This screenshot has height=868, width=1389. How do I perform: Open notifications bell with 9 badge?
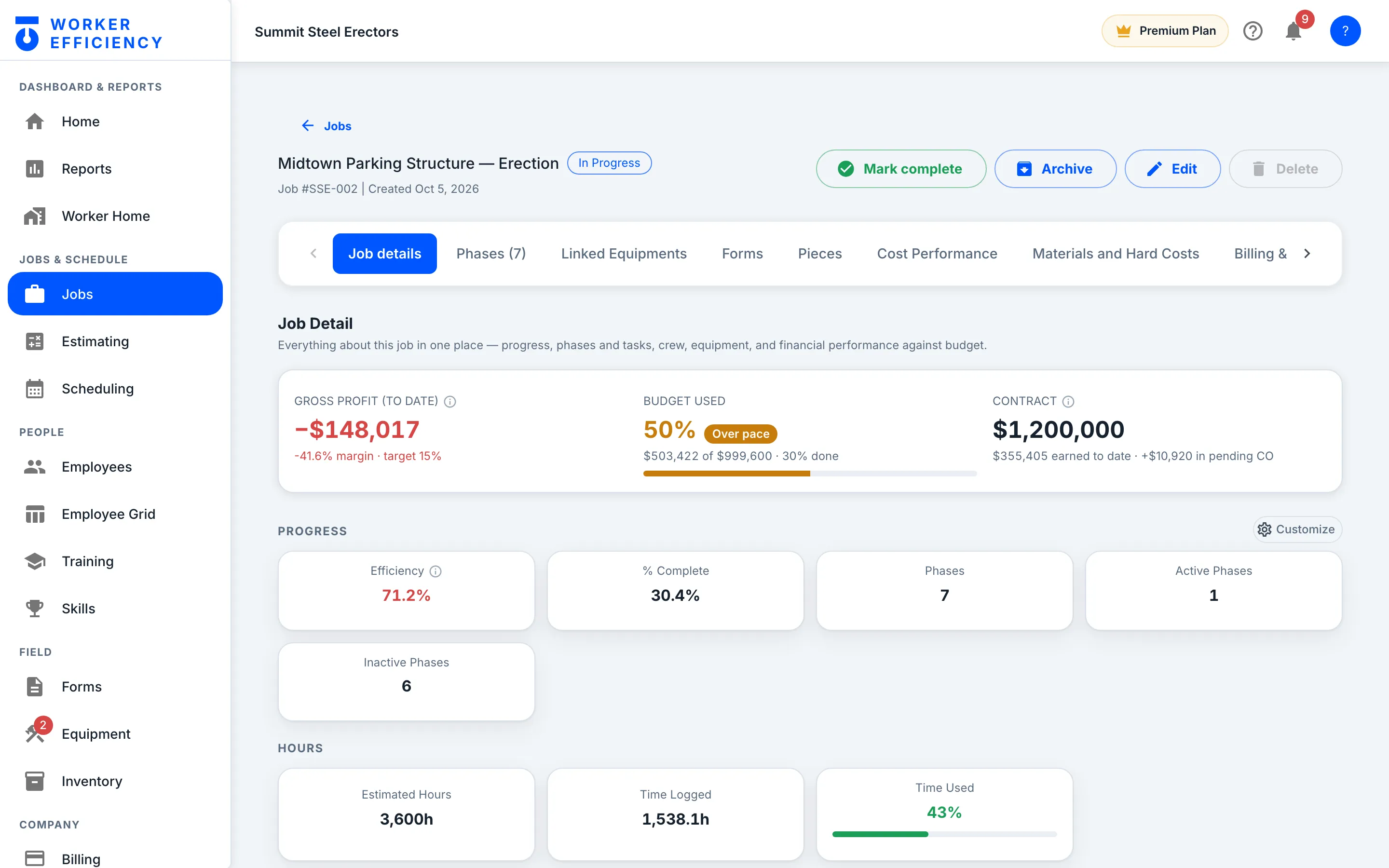click(x=1294, y=31)
